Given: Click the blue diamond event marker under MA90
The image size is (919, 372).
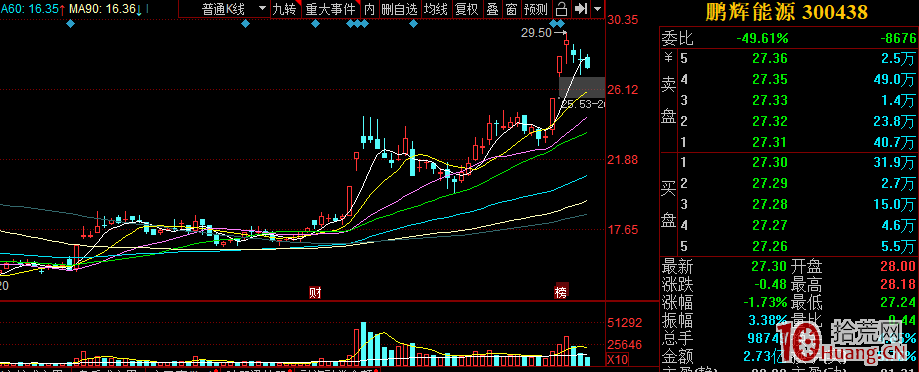Looking at the screenshot, I should tap(70, 23).
